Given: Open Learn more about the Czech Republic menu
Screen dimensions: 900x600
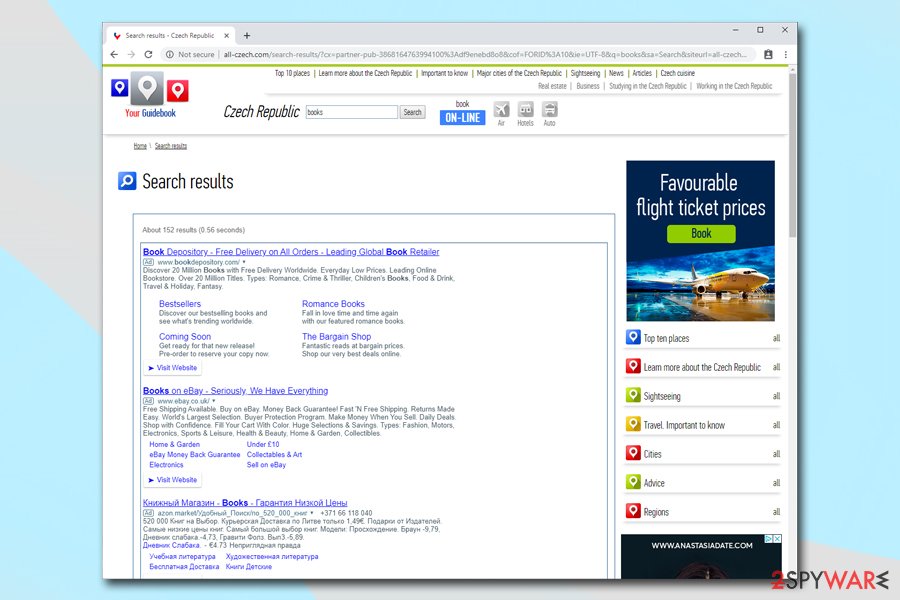Looking at the screenshot, I should pyautogui.click(x=365, y=73).
